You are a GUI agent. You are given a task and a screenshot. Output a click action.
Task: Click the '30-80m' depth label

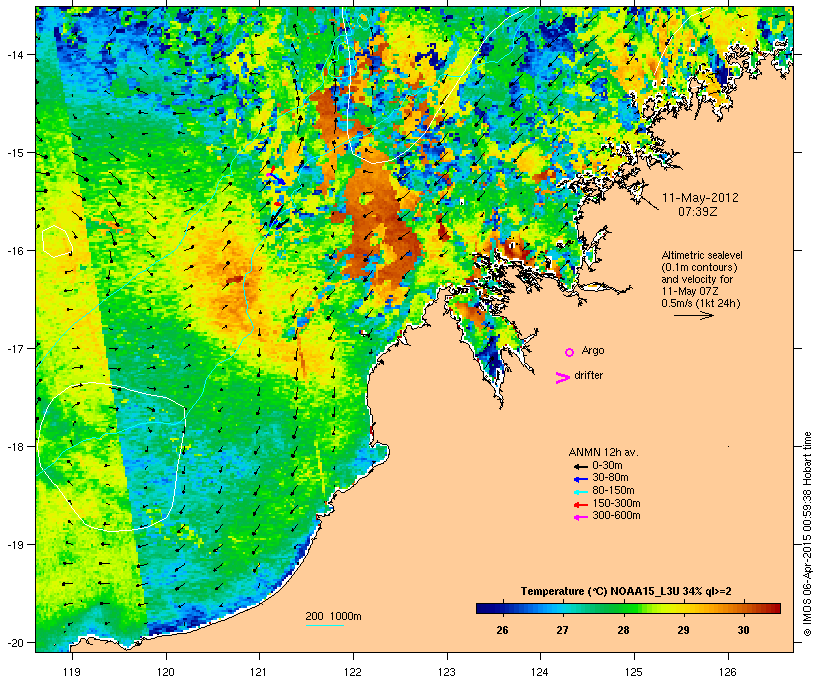point(610,478)
